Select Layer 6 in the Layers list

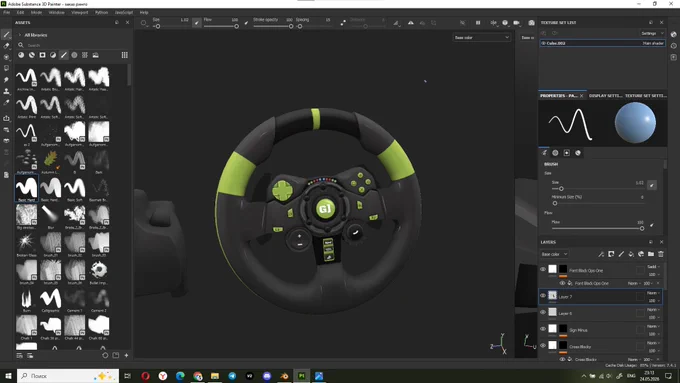(601, 313)
